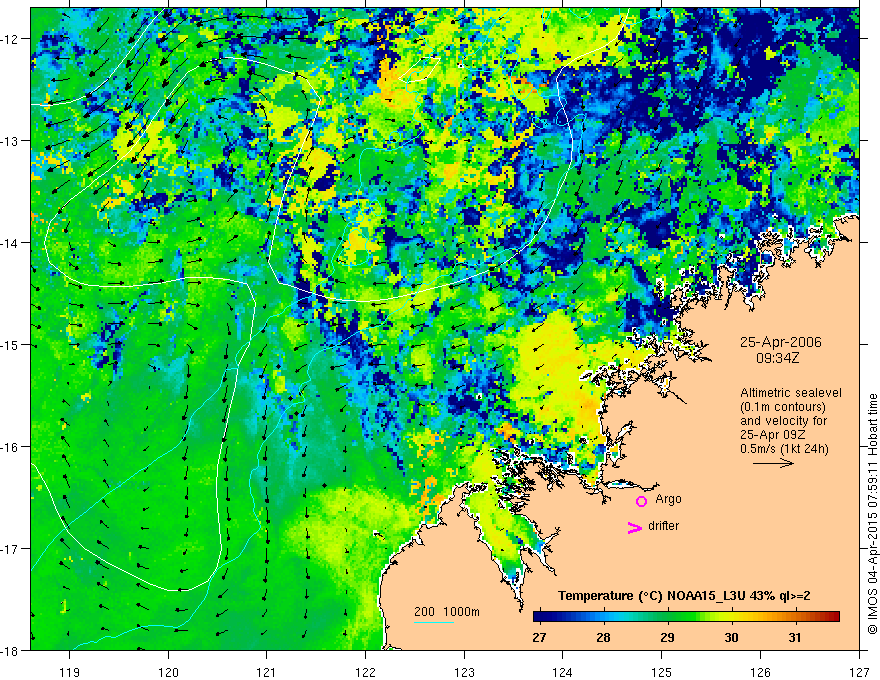Click the 'Altimetric sealevel' caption line
Viewport: 880px width, 680px height.
click(x=791, y=393)
